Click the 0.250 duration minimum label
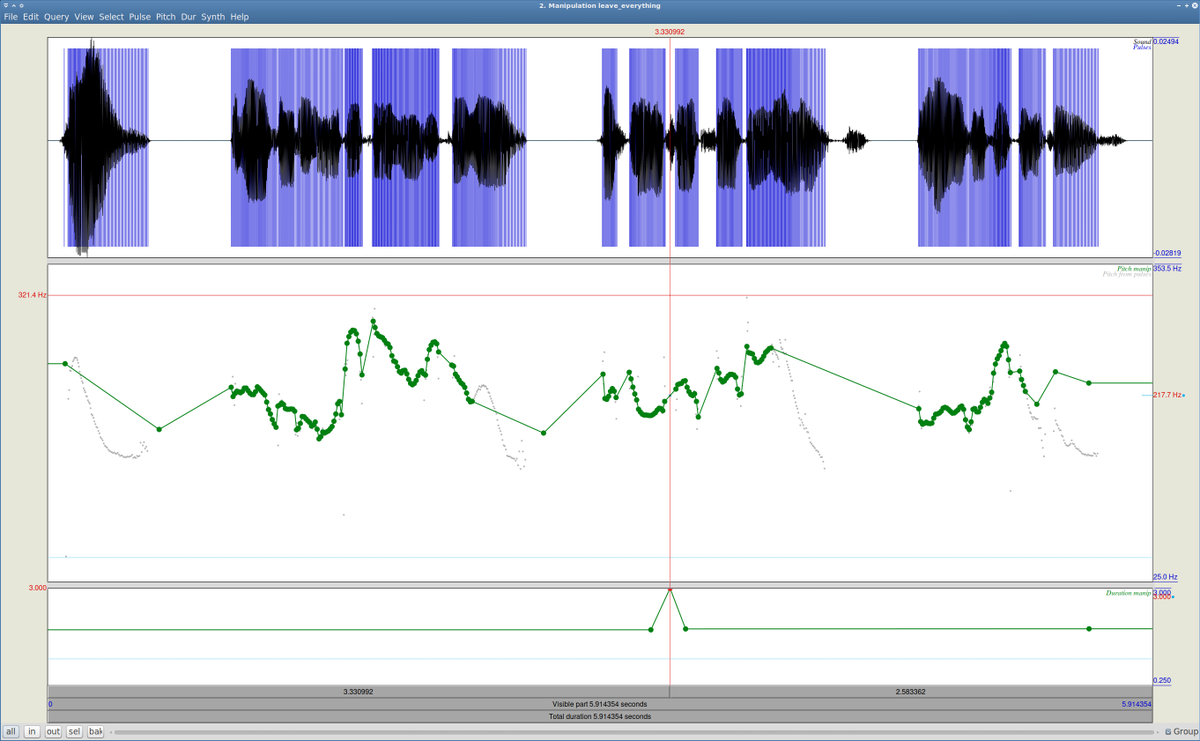This screenshot has width=1200, height=741. tap(1162, 681)
